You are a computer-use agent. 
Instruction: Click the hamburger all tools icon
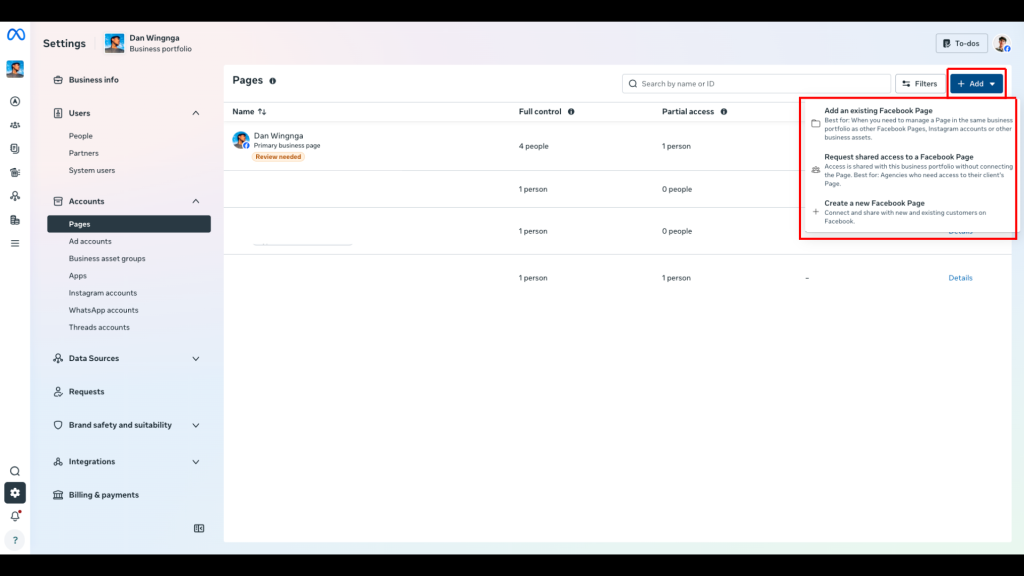point(15,244)
